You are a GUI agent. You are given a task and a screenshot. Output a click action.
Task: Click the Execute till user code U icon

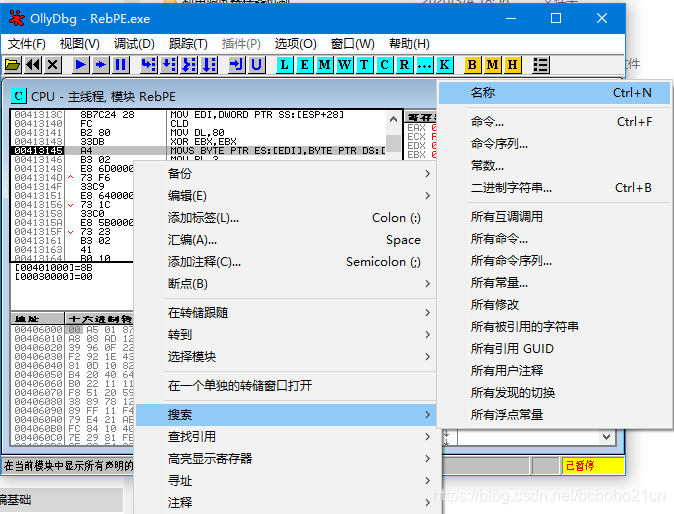[x=257, y=65]
